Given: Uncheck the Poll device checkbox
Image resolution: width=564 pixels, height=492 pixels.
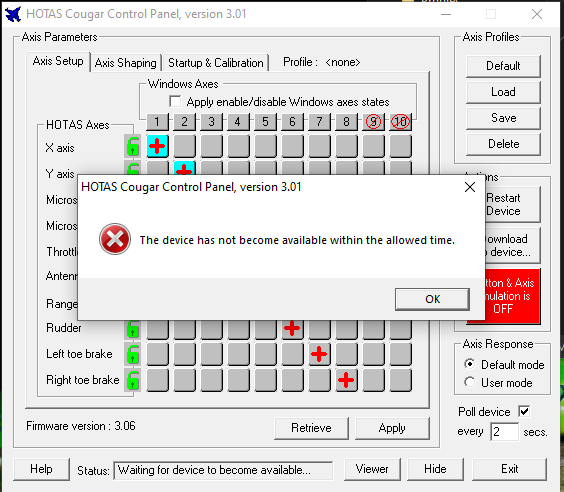Looking at the screenshot, I should 524,411.
